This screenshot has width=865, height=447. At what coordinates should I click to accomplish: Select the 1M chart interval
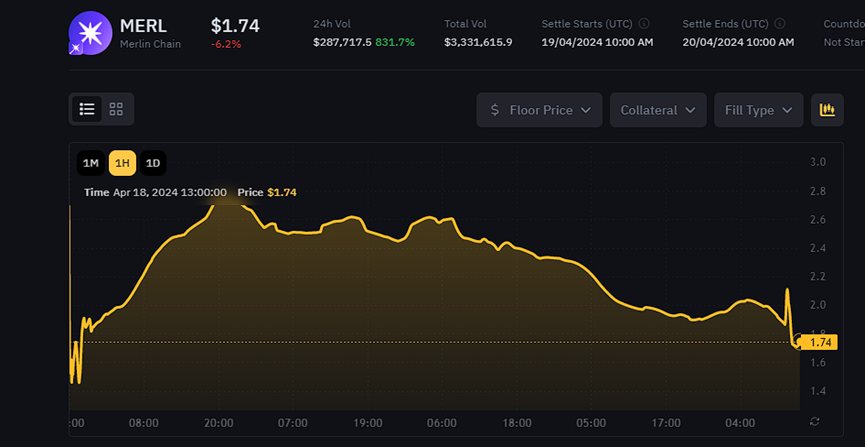90,163
